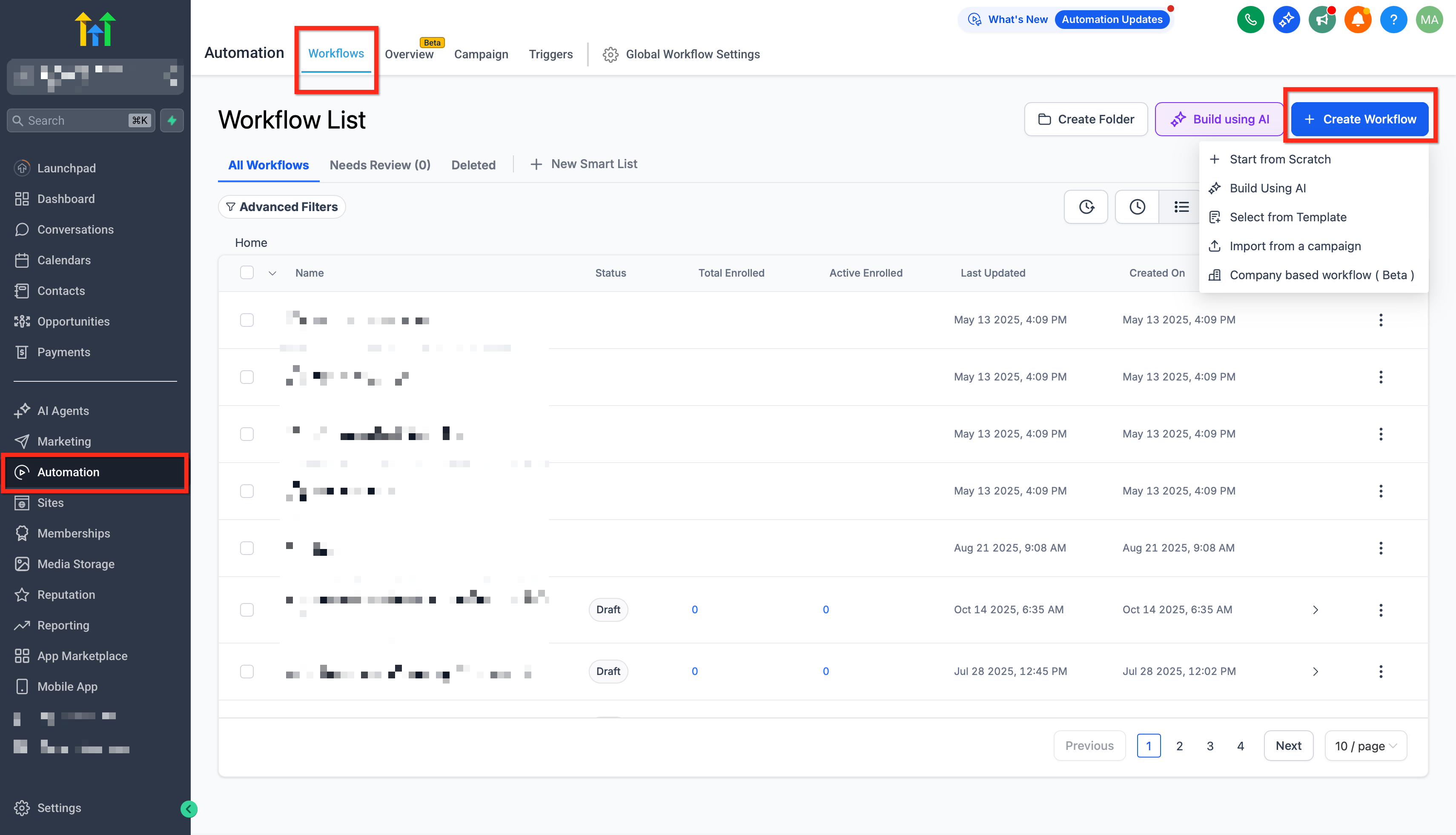Open the orange notifications bell
Image resolution: width=1456 pixels, height=835 pixels.
[x=1357, y=20]
